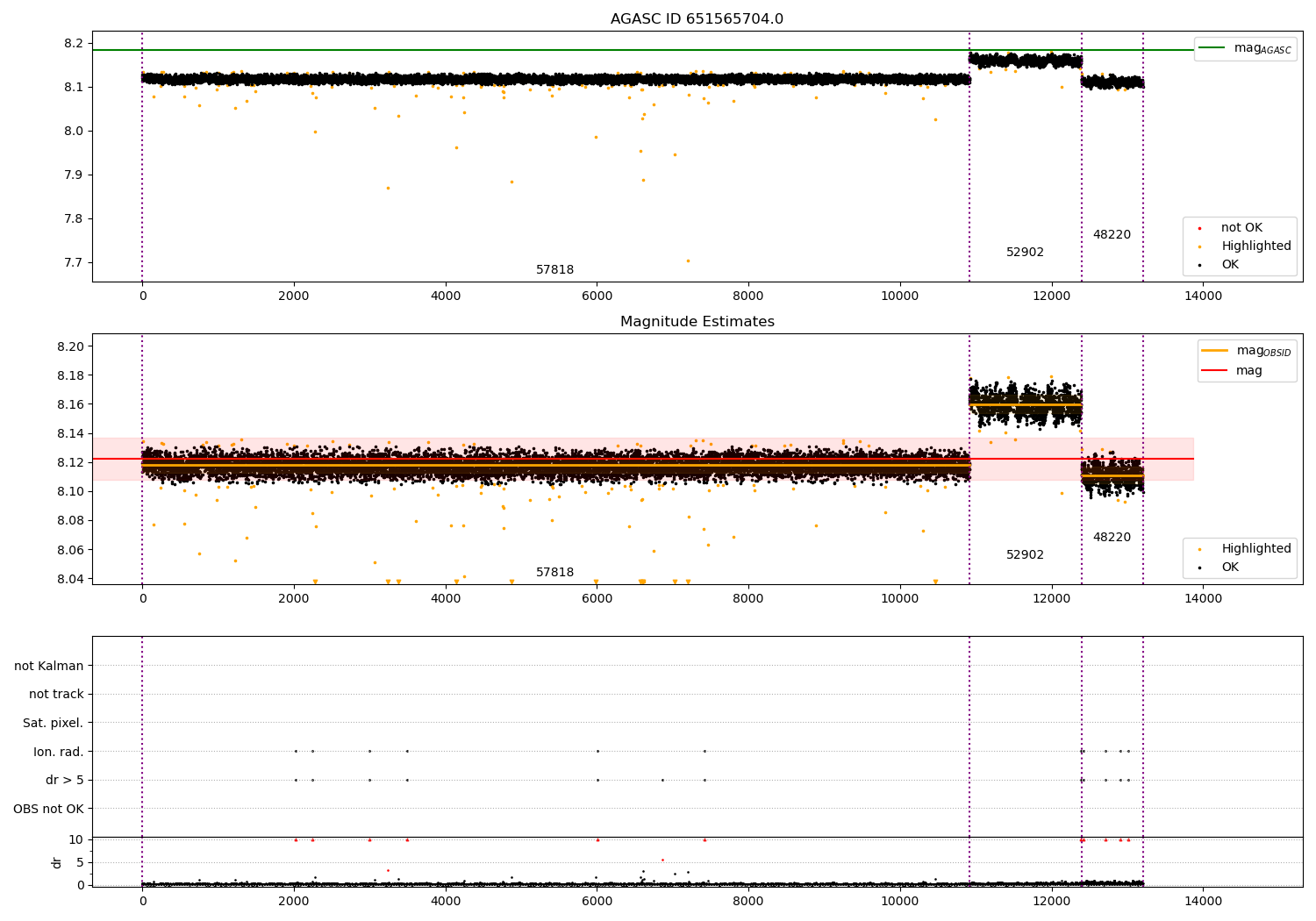Click the 'dr > 5' axis label
The height and width of the screenshot is (921, 1316).
tap(65, 781)
